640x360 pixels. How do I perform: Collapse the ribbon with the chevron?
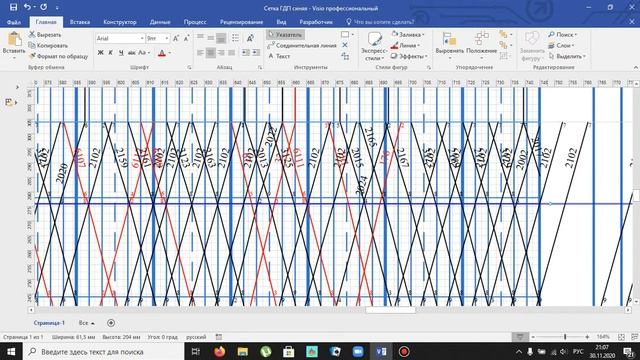[635, 67]
